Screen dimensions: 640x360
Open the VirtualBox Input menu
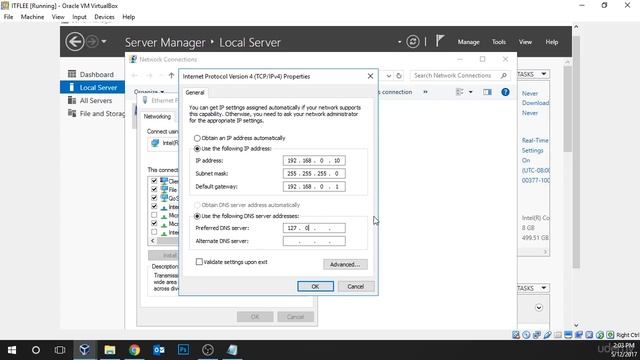click(79, 17)
